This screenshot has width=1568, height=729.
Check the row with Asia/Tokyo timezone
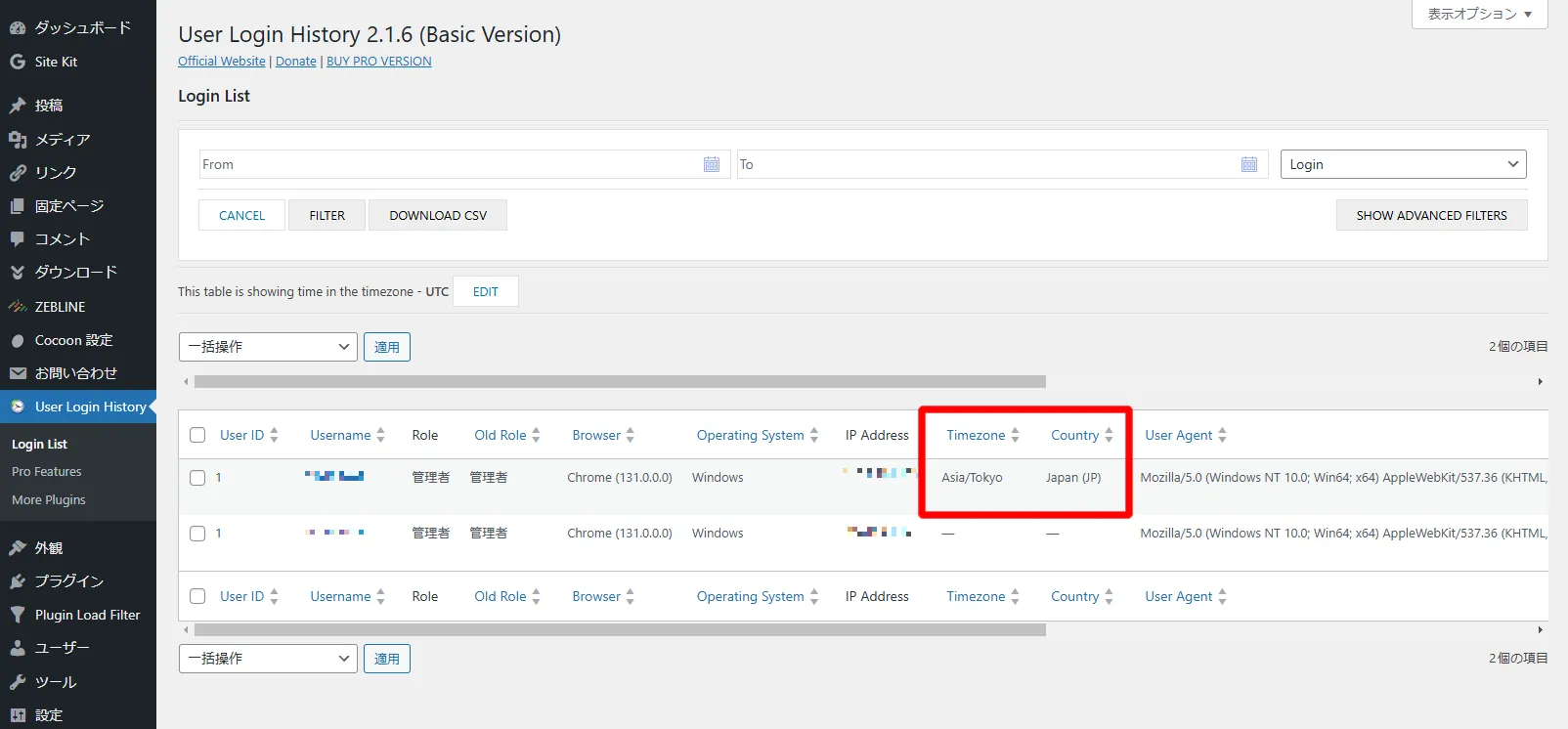pyautogui.click(x=197, y=478)
